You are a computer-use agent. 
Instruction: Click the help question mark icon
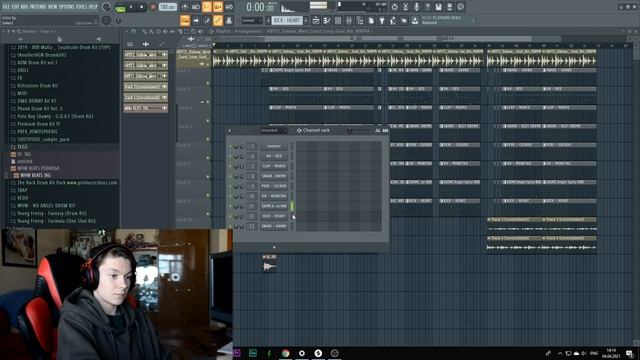427,7
